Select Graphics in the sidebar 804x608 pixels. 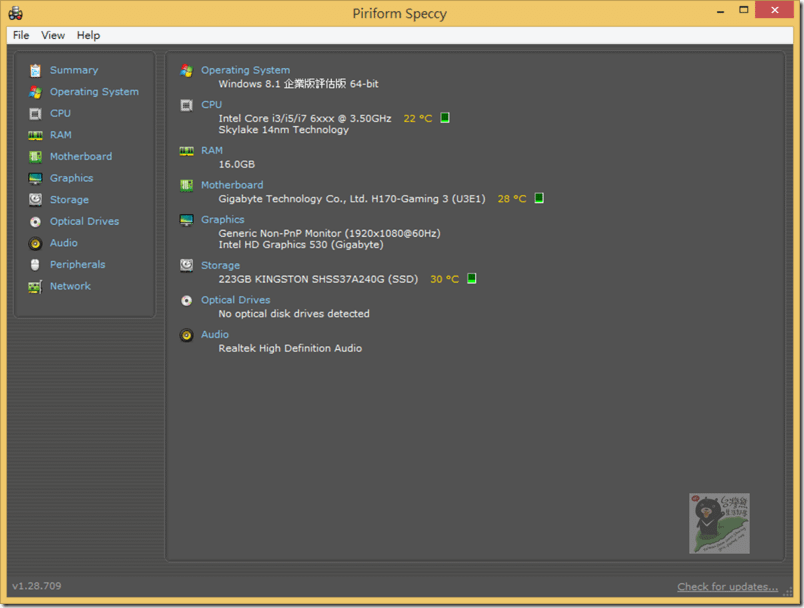coord(71,178)
